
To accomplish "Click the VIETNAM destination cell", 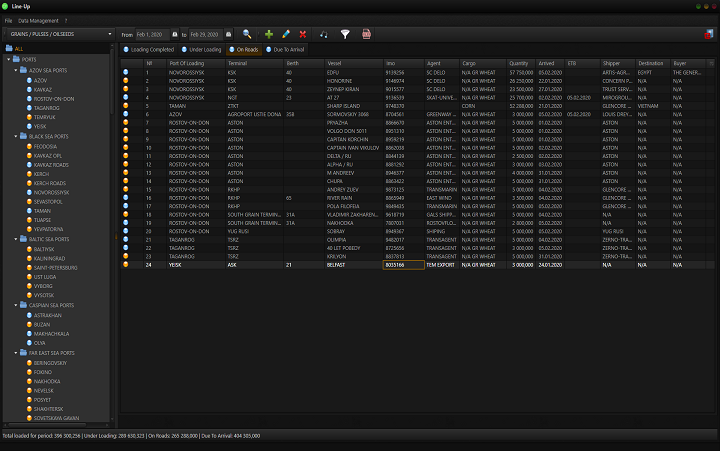I will [x=653, y=106].
